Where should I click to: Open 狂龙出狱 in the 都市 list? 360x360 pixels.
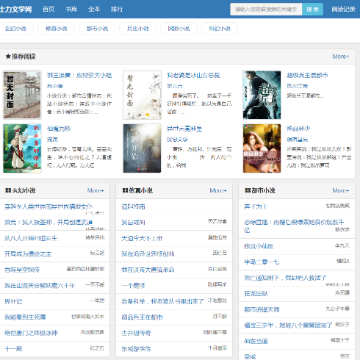pos(256,294)
